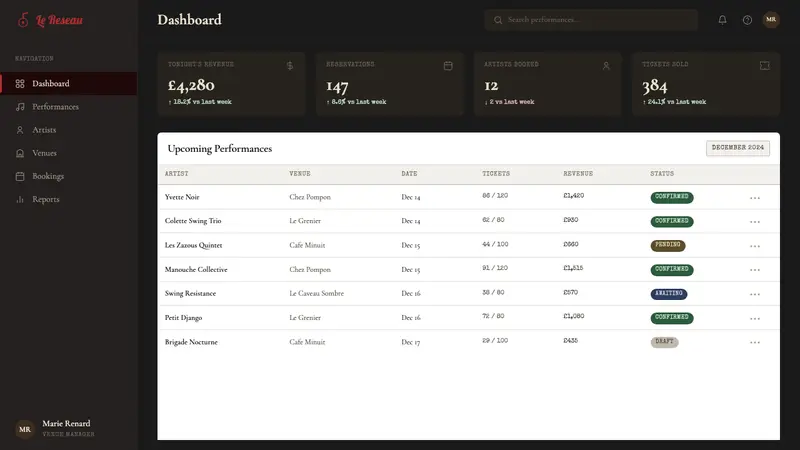
Task: Click the Confirmed badge for Petit Django
Action: [671, 317]
